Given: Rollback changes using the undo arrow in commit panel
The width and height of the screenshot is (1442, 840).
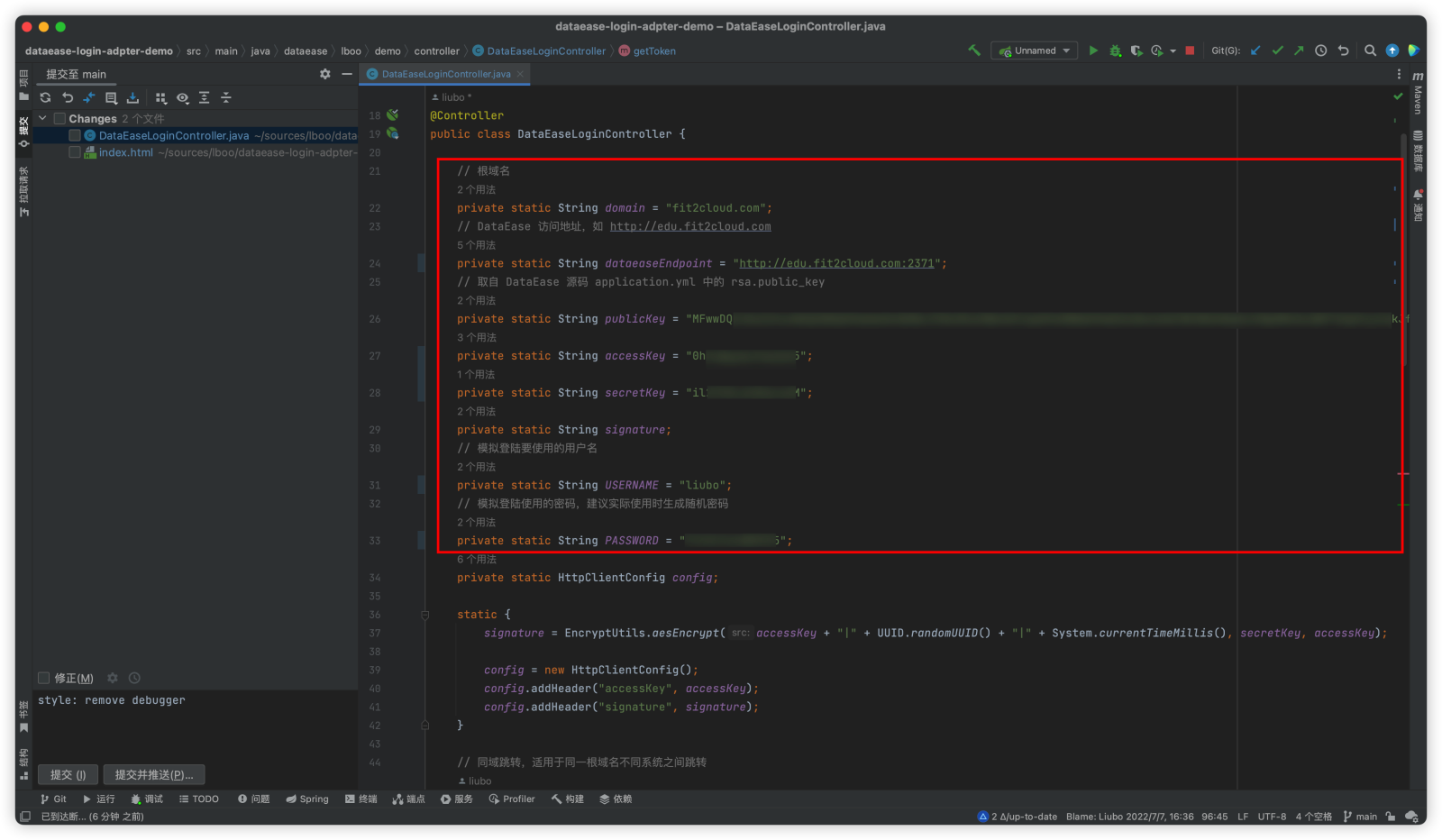Looking at the screenshot, I should pos(69,98).
